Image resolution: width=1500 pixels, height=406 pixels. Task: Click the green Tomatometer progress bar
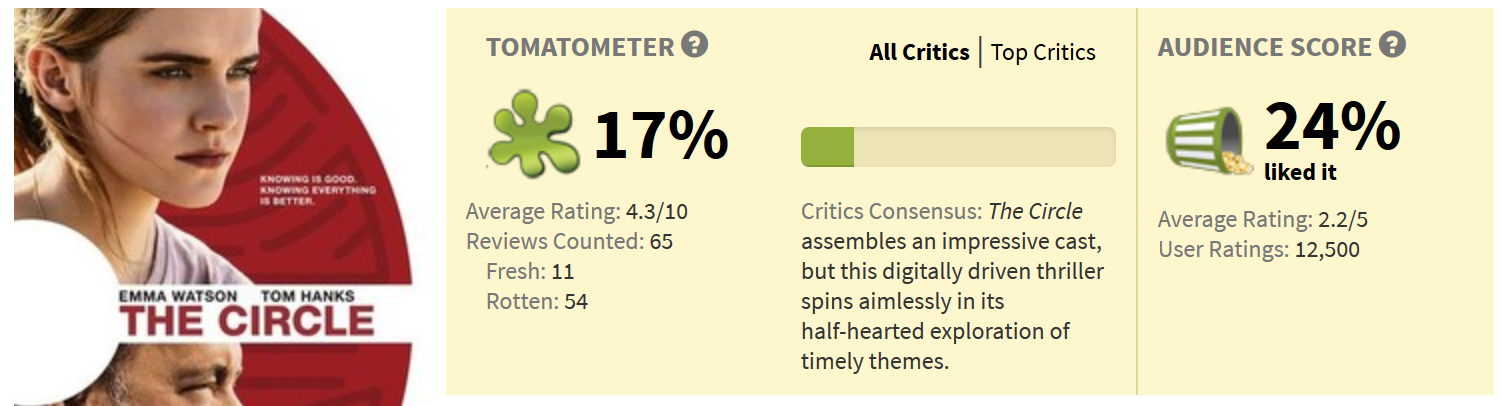(x=957, y=147)
